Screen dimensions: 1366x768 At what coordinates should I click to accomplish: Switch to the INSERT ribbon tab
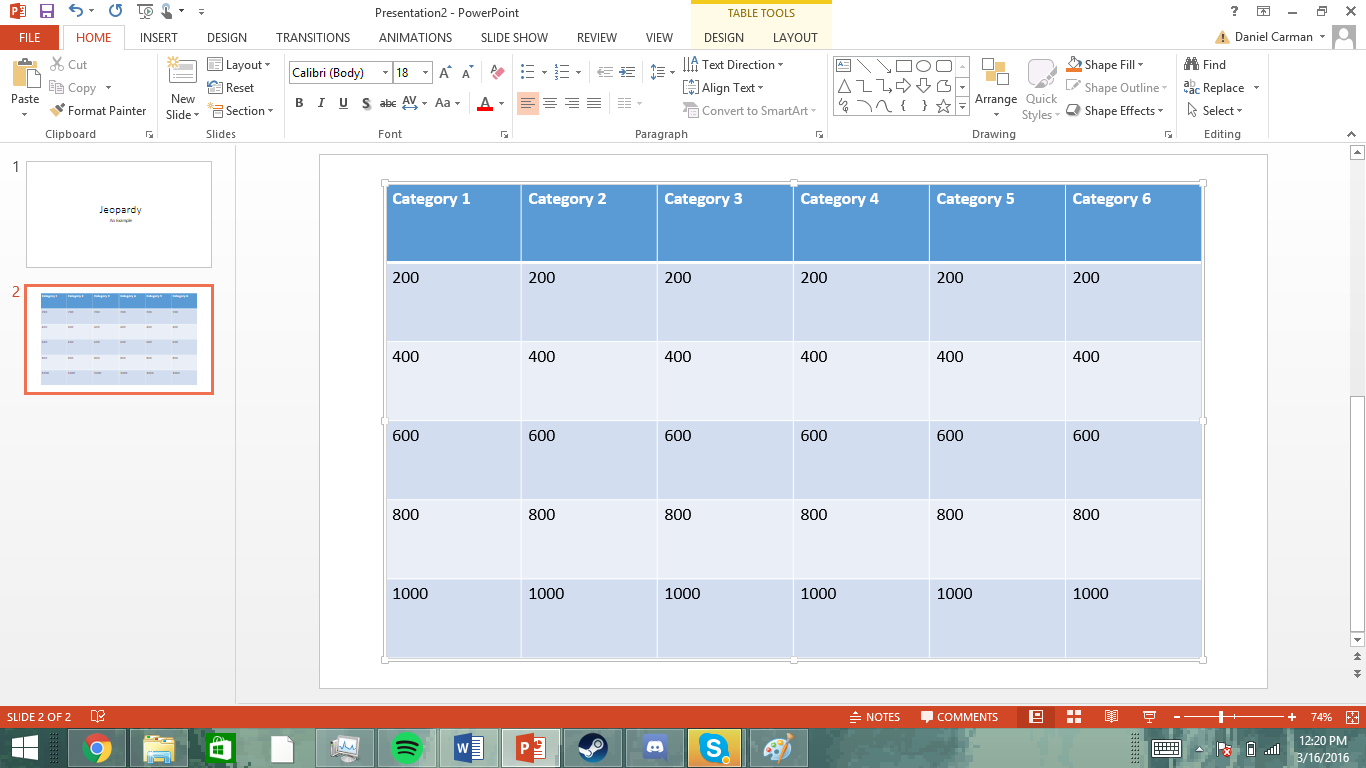[x=159, y=38]
